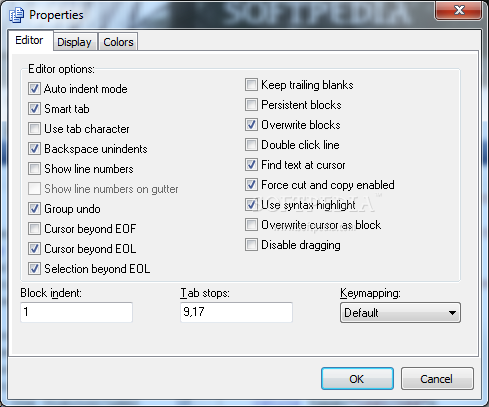Check the Persistent blocks option
Viewport: 489px width, 407px height.
(251, 105)
